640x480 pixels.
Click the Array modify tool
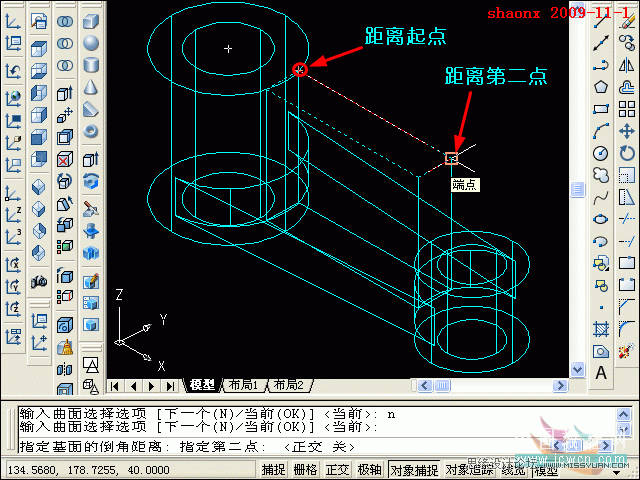click(627, 109)
